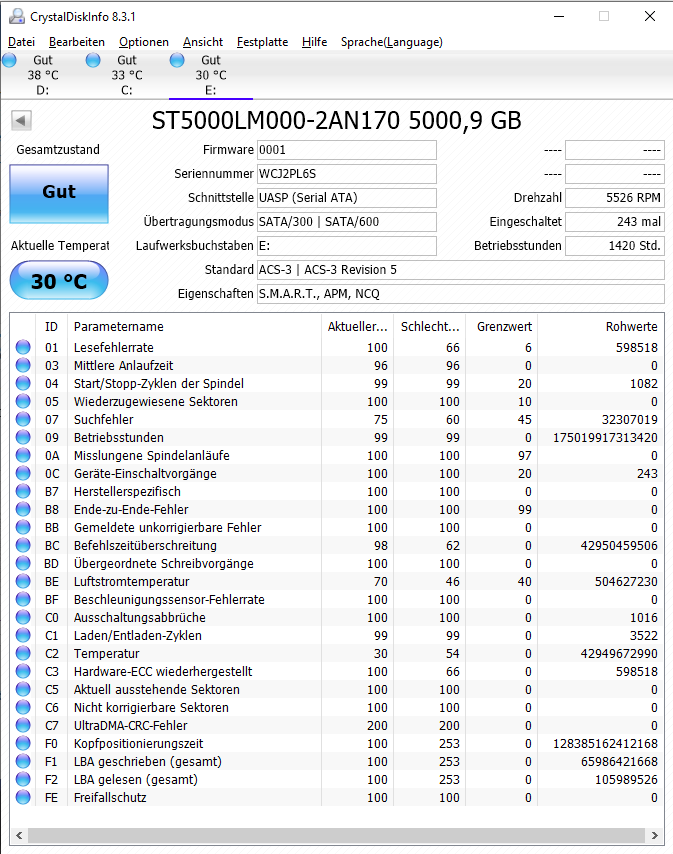Click the horizontal scrollbar thumb

pyautogui.click(x=336, y=835)
